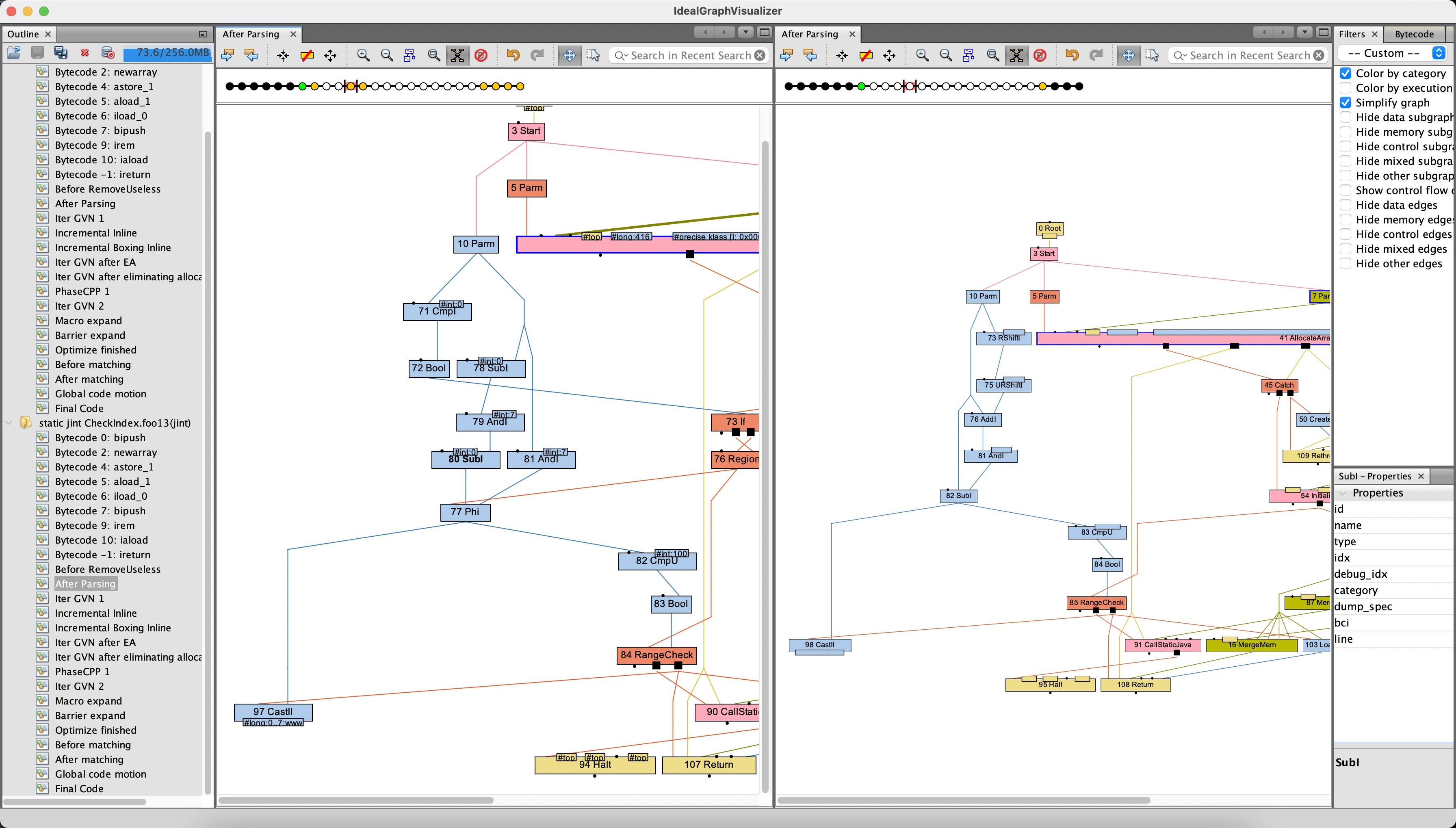This screenshot has width=1456, height=828.
Task: Click the yellow hide-nodes icon in left graph toolbar
Action: click(x=306, y=55)
